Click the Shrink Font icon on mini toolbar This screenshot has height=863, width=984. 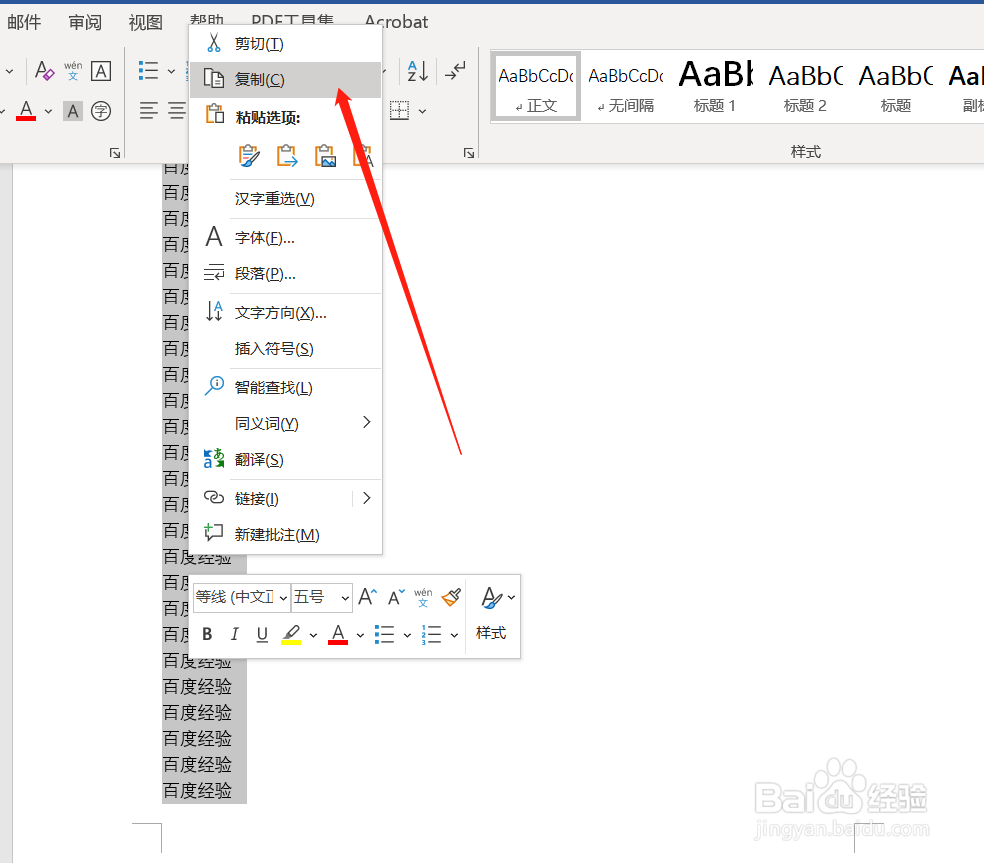[x=395, y=597]
